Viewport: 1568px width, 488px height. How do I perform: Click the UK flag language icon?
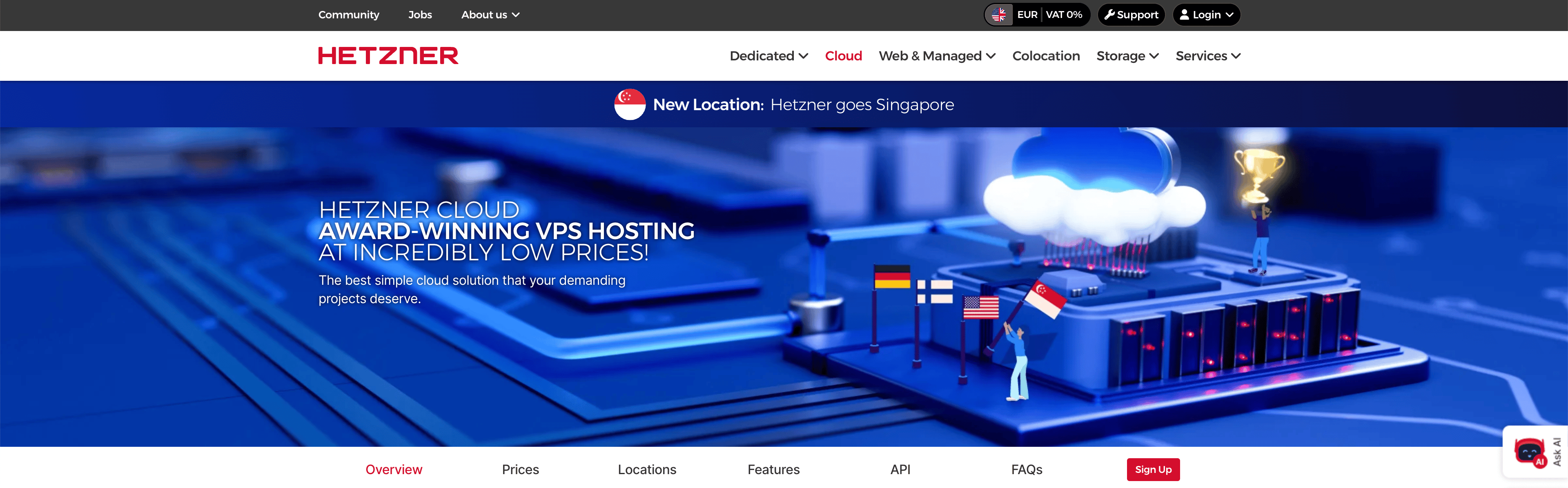tap(999, 15)
